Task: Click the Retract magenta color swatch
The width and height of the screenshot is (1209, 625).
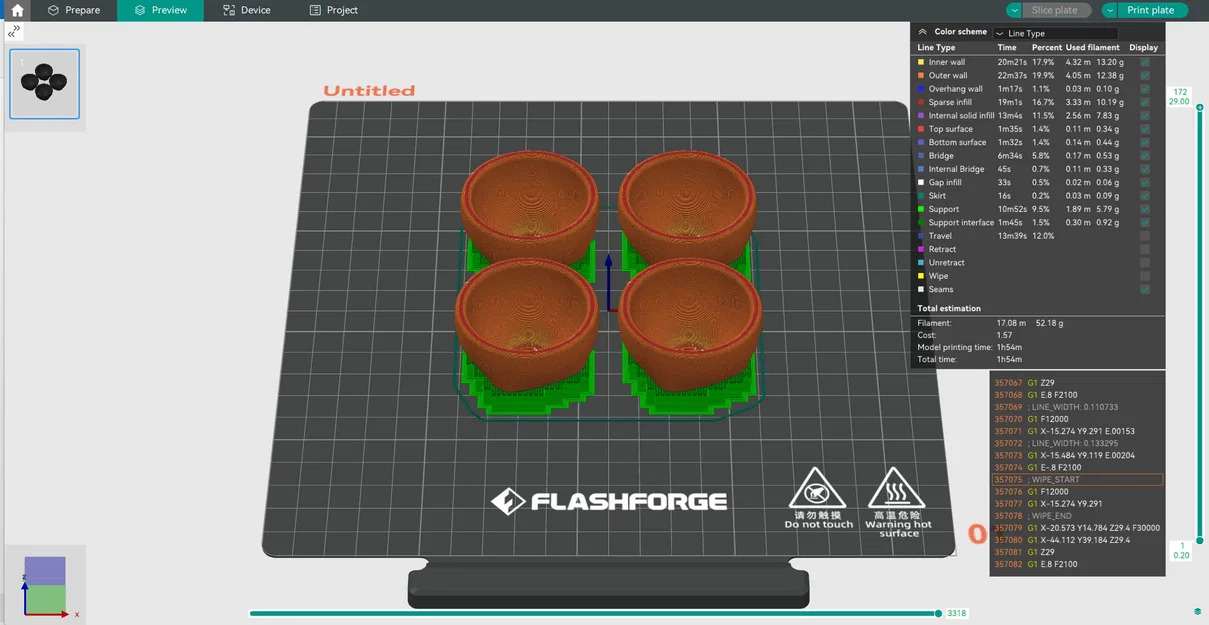Action: 921,249
